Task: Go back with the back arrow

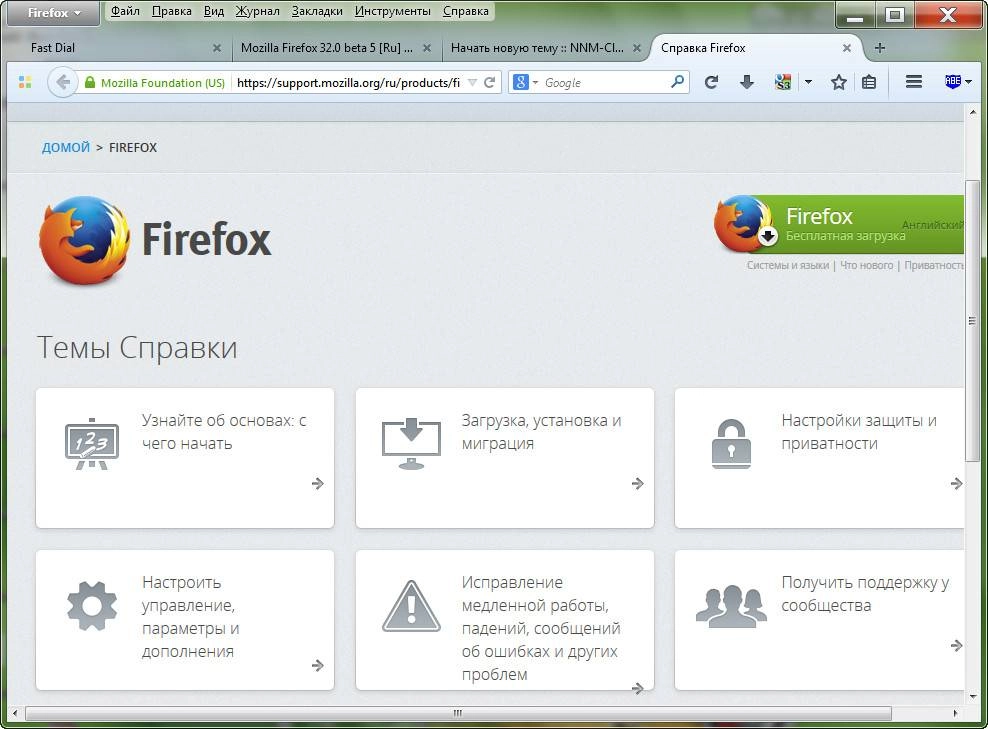Action: [62, 83]
